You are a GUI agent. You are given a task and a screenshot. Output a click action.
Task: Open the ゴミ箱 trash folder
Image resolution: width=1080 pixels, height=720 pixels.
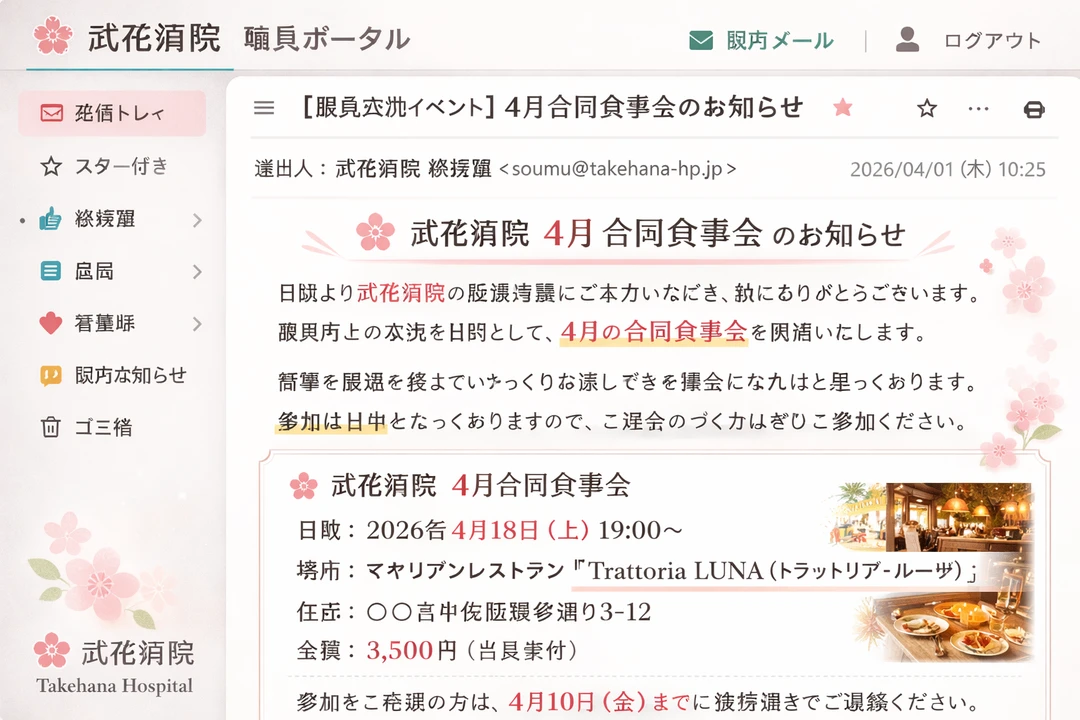112,427
